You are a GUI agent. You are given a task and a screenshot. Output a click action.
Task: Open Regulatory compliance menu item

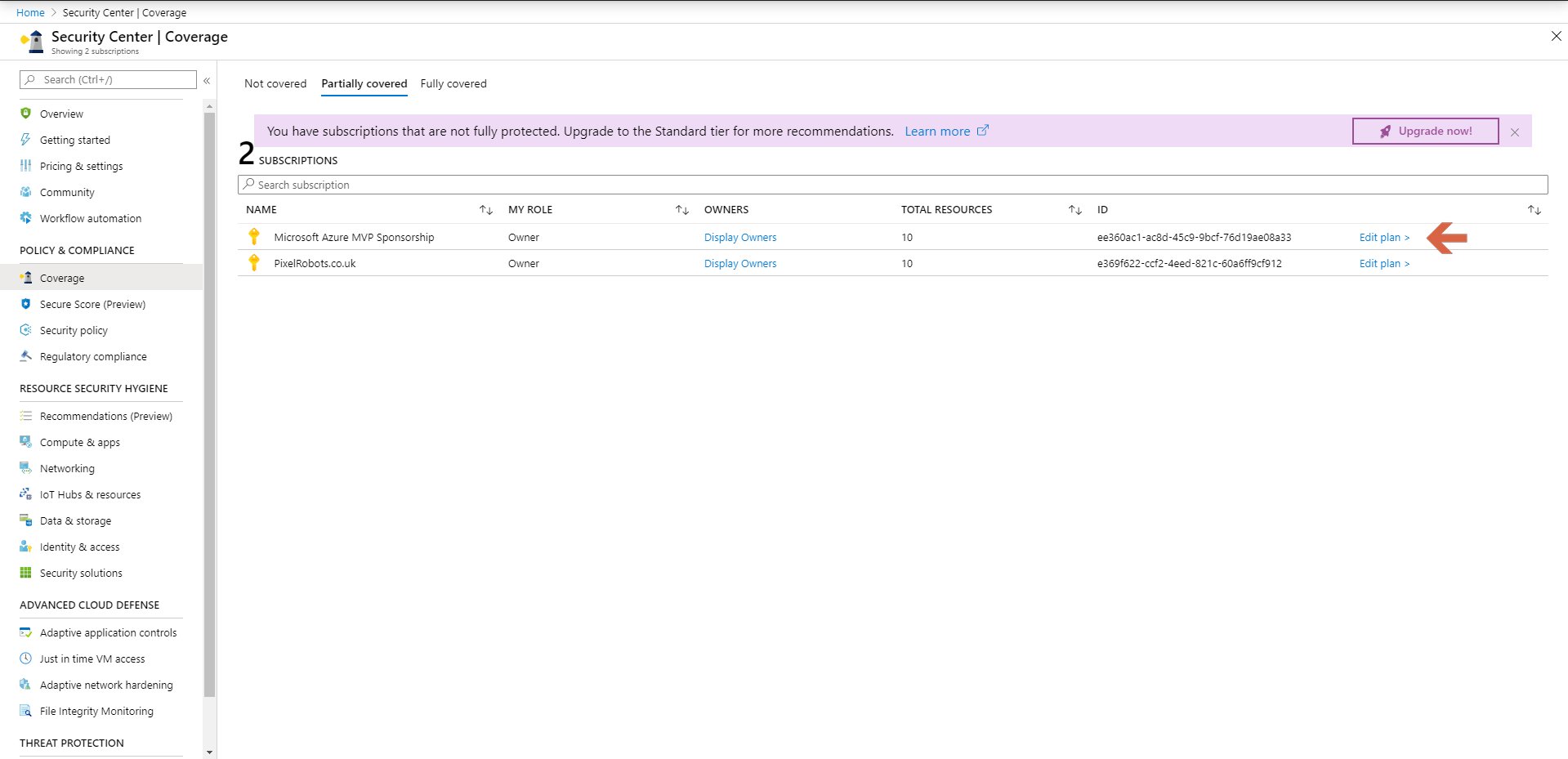click(93, 356)
